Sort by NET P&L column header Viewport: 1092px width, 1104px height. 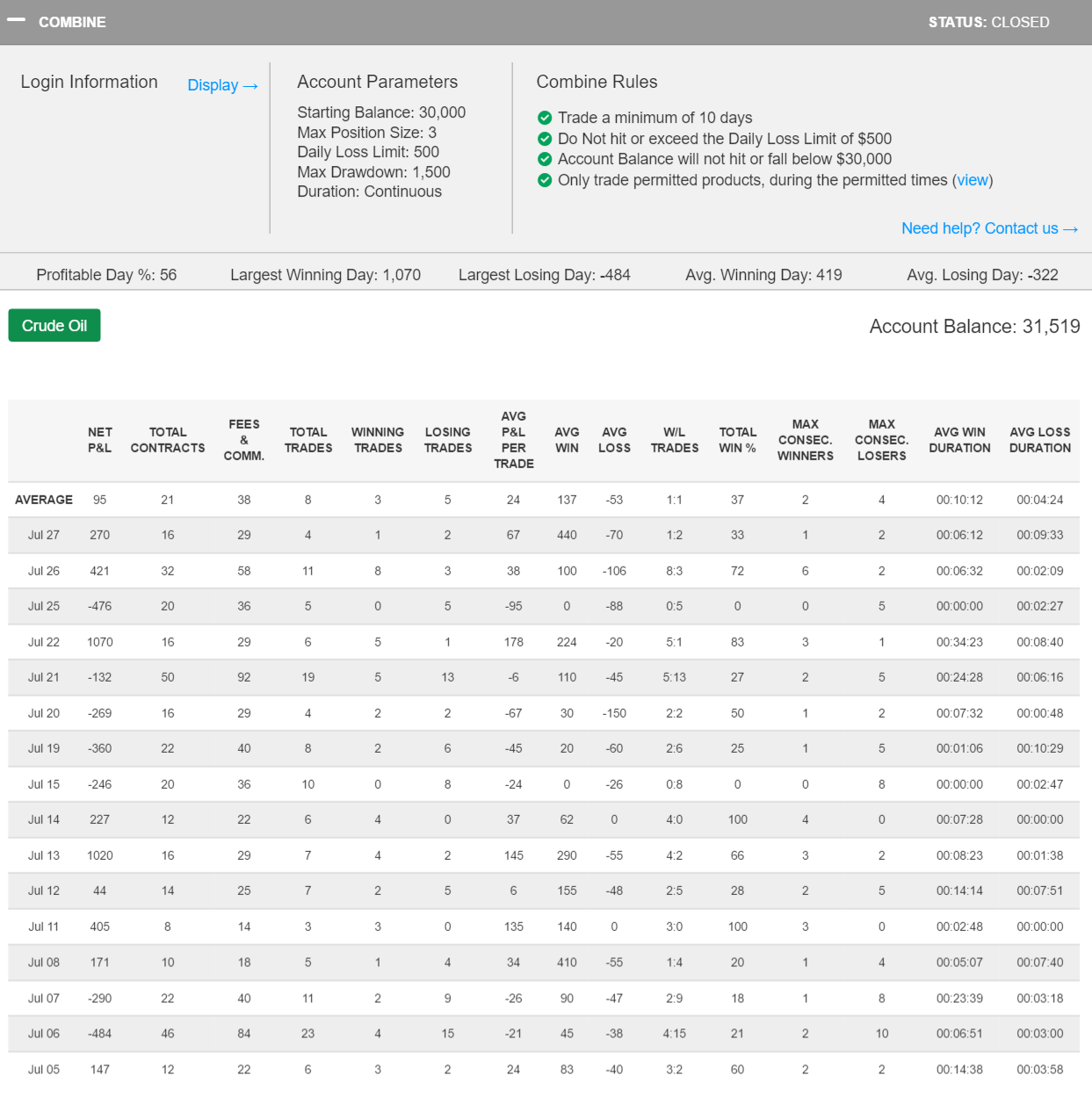point(100,440)
